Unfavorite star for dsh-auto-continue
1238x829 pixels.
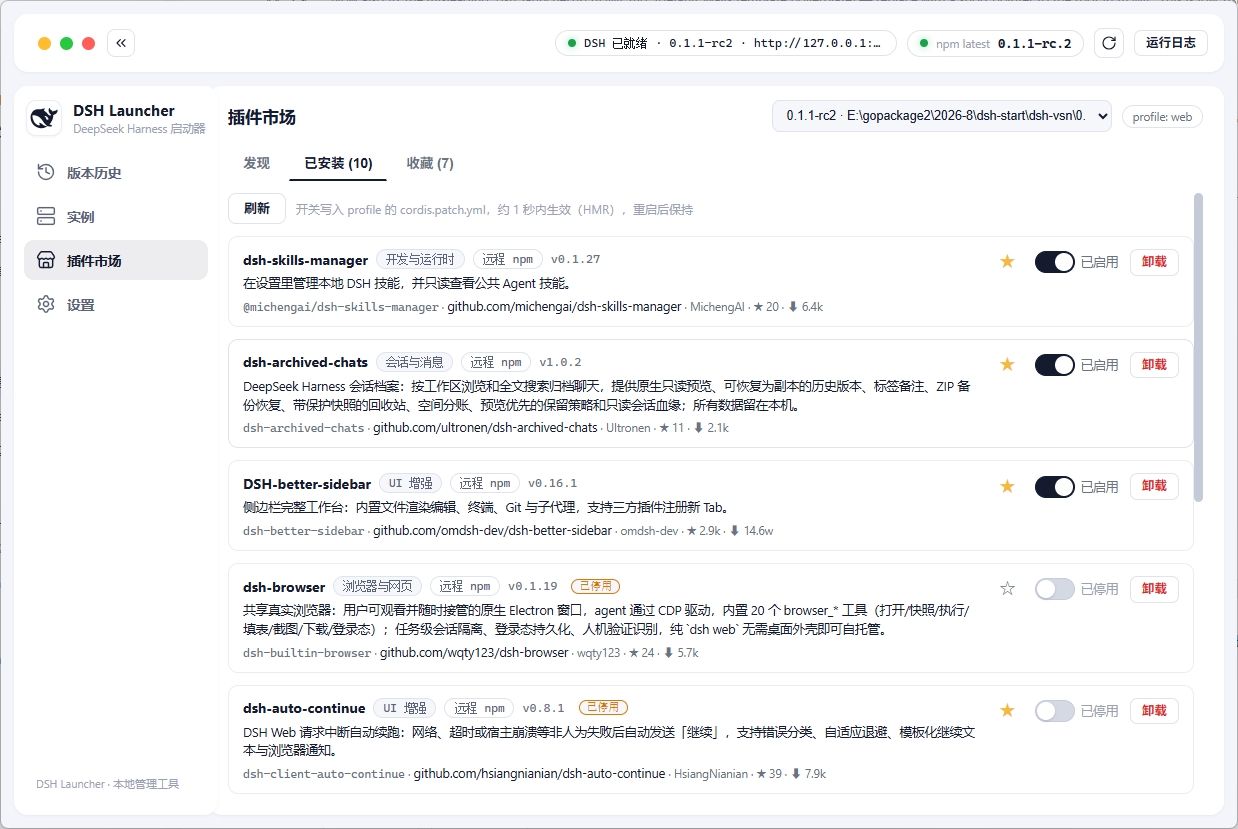[1007, 711]
